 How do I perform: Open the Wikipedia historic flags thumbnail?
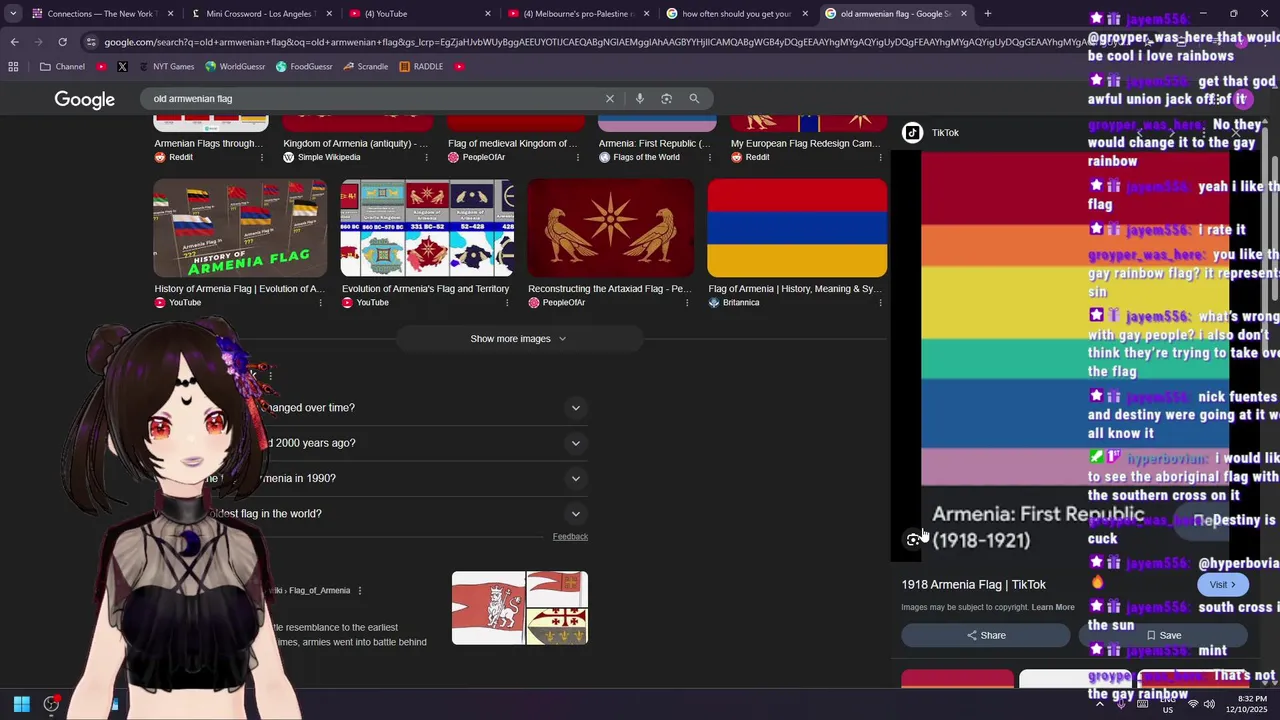pyautogui.click(x=520, y=608)
